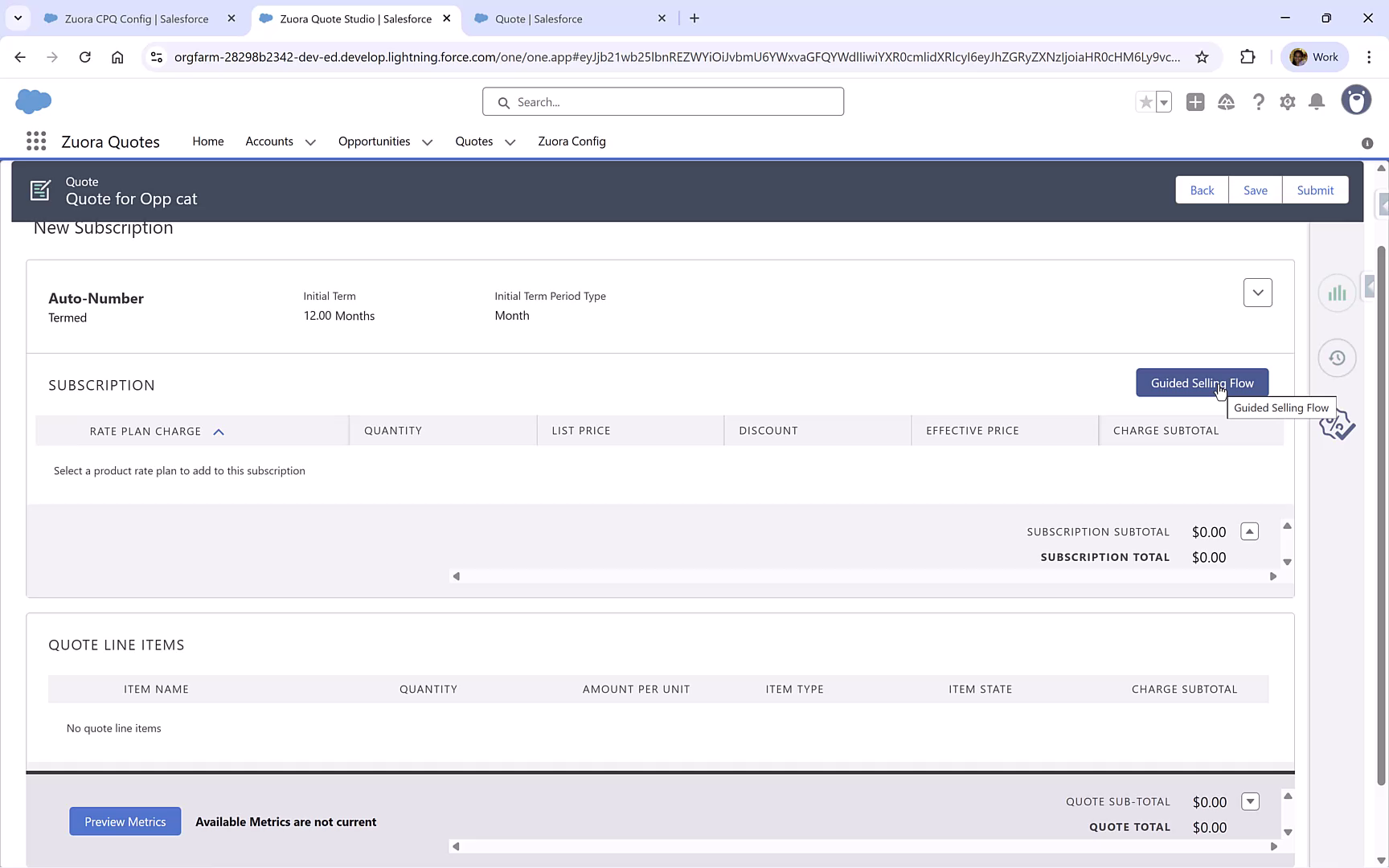Submit the quote
The width and height of the screenshot is (1389, 868).
pyautogui.click(x=1315, y=190)
